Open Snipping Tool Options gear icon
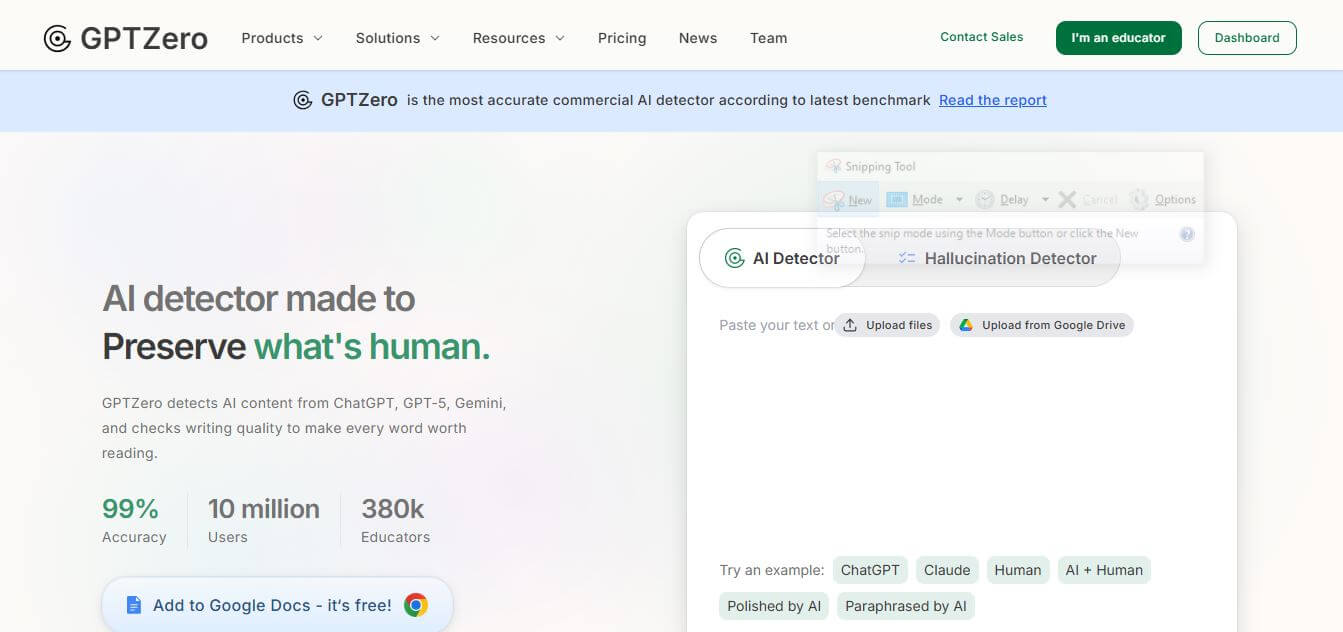 click(x=1139, y=199)
